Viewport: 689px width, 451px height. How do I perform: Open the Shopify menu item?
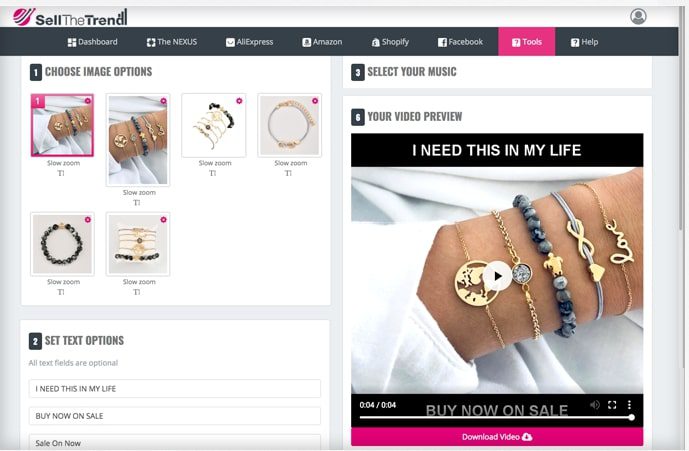tap(390, 42)
